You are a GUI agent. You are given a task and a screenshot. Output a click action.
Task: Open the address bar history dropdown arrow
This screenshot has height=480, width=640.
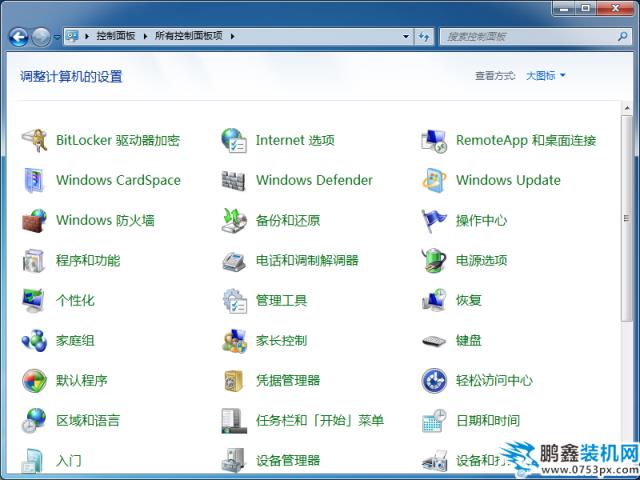click(406, 36)
